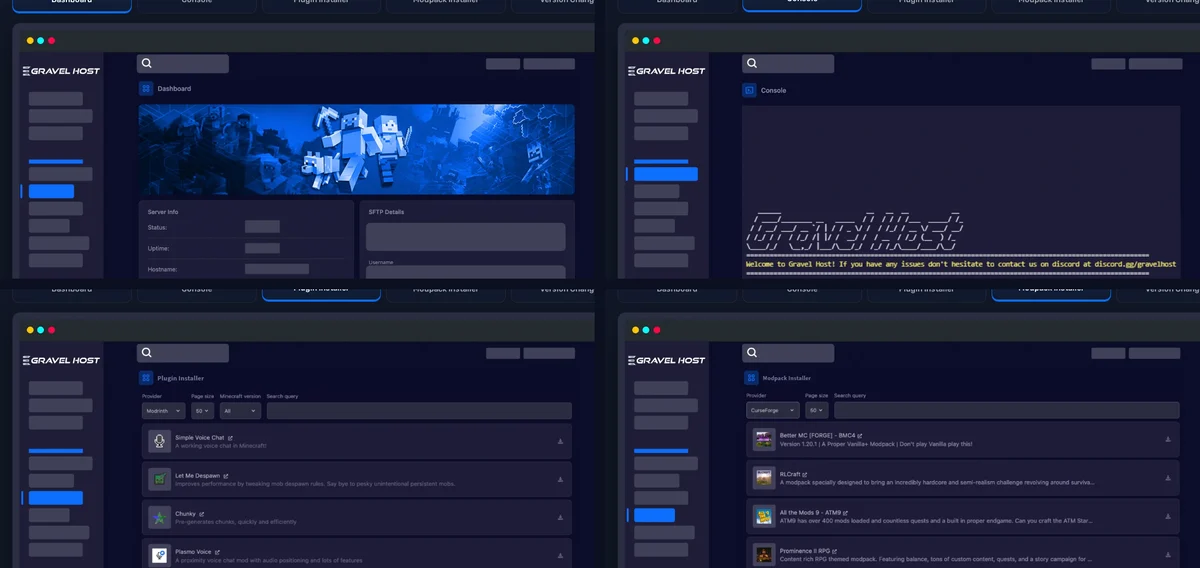Open the Minecraft version All dropdown

240,410
